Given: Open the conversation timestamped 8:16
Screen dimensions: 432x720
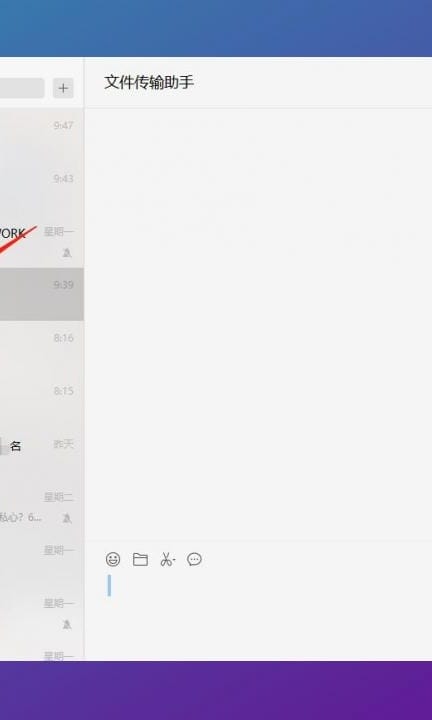Looking at the screenshot, I should coord(42,348).
